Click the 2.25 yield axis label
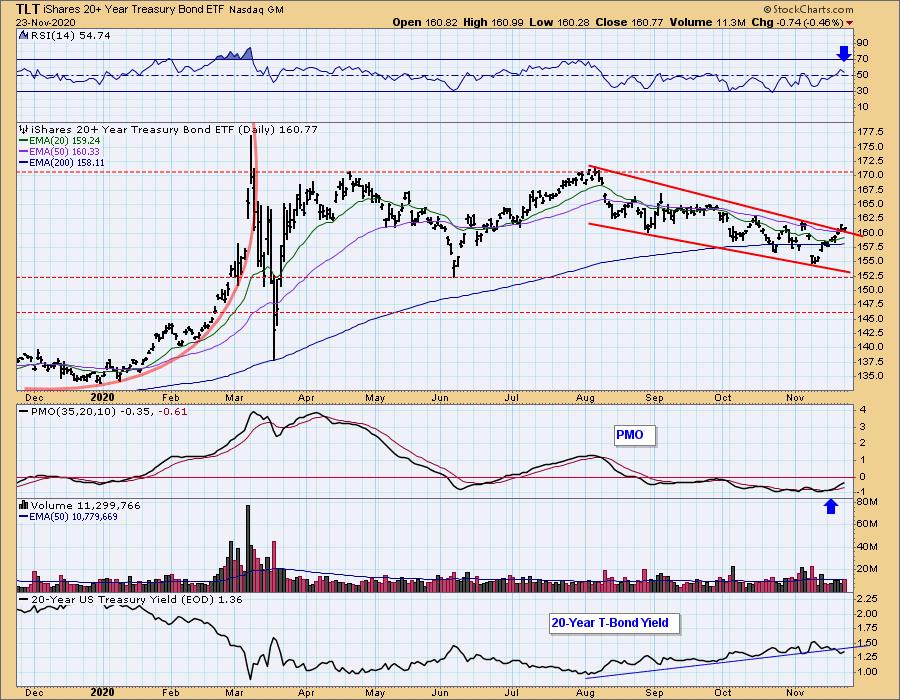 click(867, 598)
